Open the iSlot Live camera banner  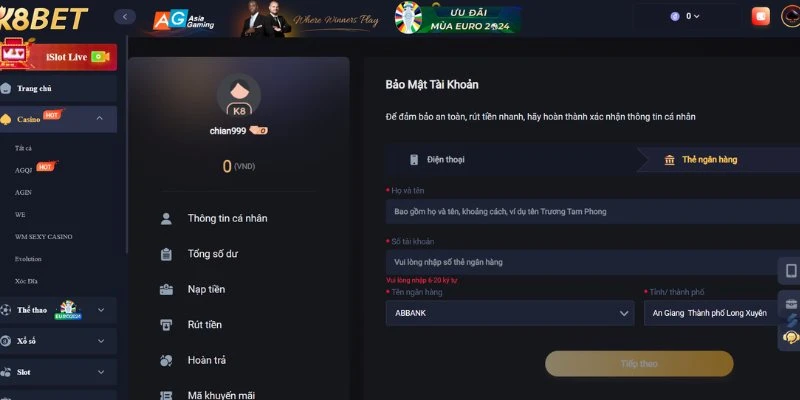click(x=59, y=57)
